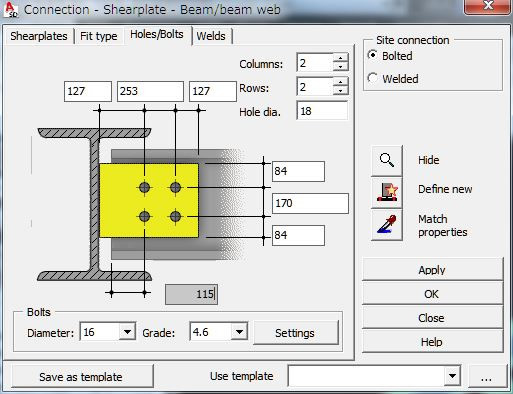513x394 pixels.
Task: Open the bolt Grade dropdown
Action: 239,332
